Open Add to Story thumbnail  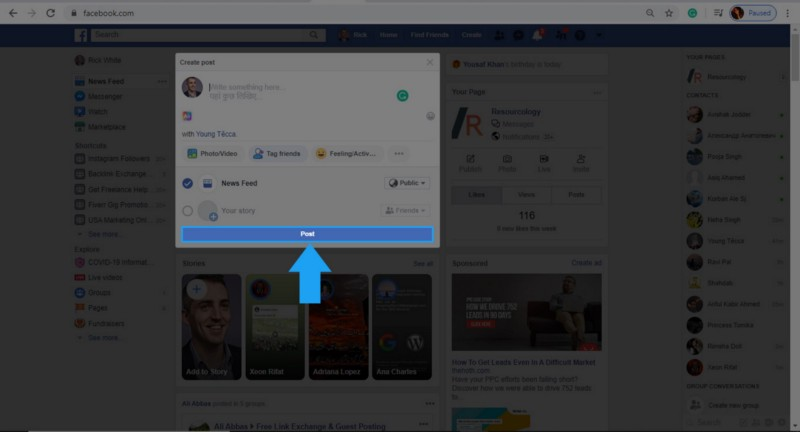[211, 327]
